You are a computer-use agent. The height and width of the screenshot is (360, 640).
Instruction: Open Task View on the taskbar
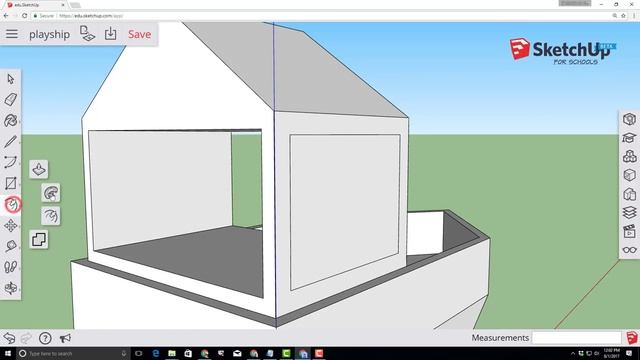(x=139, y=353)
